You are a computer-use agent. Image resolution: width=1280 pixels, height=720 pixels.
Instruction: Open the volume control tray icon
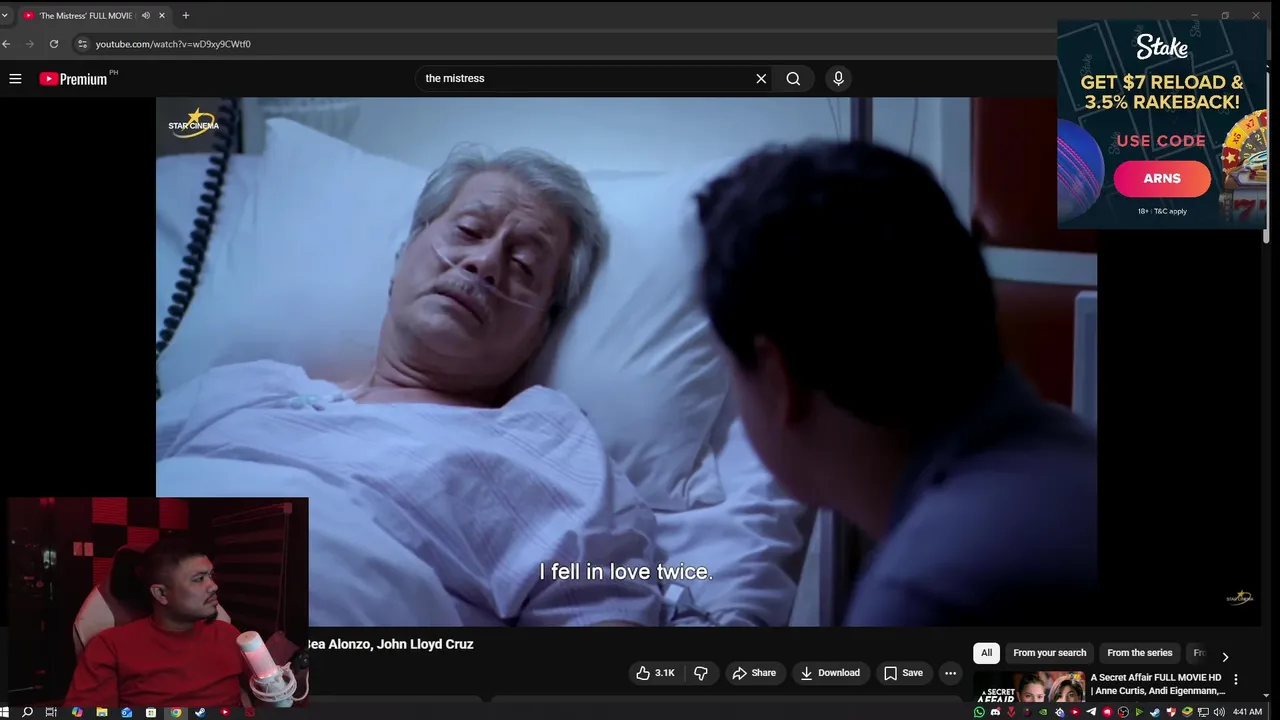point(1219,712)
